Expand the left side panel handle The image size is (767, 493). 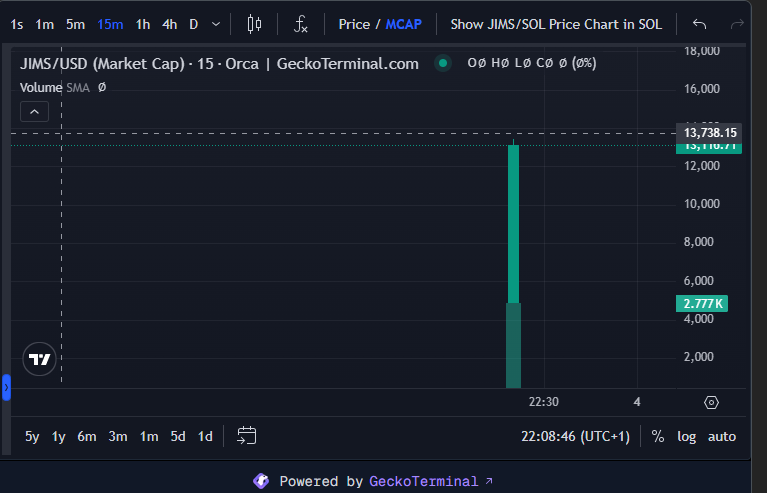pos(6,387)
